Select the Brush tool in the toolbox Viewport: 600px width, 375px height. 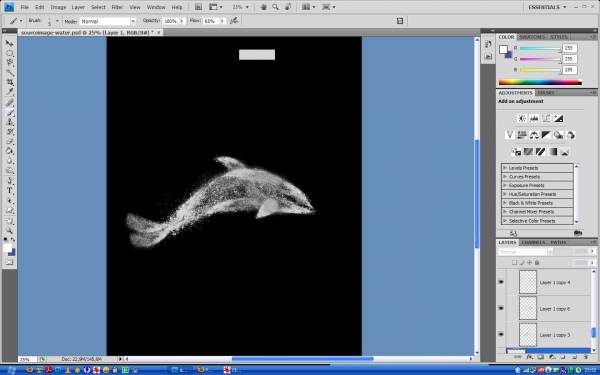[x=9, y=112]
